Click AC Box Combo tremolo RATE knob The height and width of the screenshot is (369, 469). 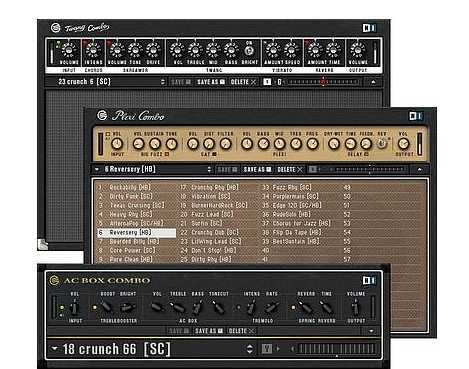coord(272,307)
